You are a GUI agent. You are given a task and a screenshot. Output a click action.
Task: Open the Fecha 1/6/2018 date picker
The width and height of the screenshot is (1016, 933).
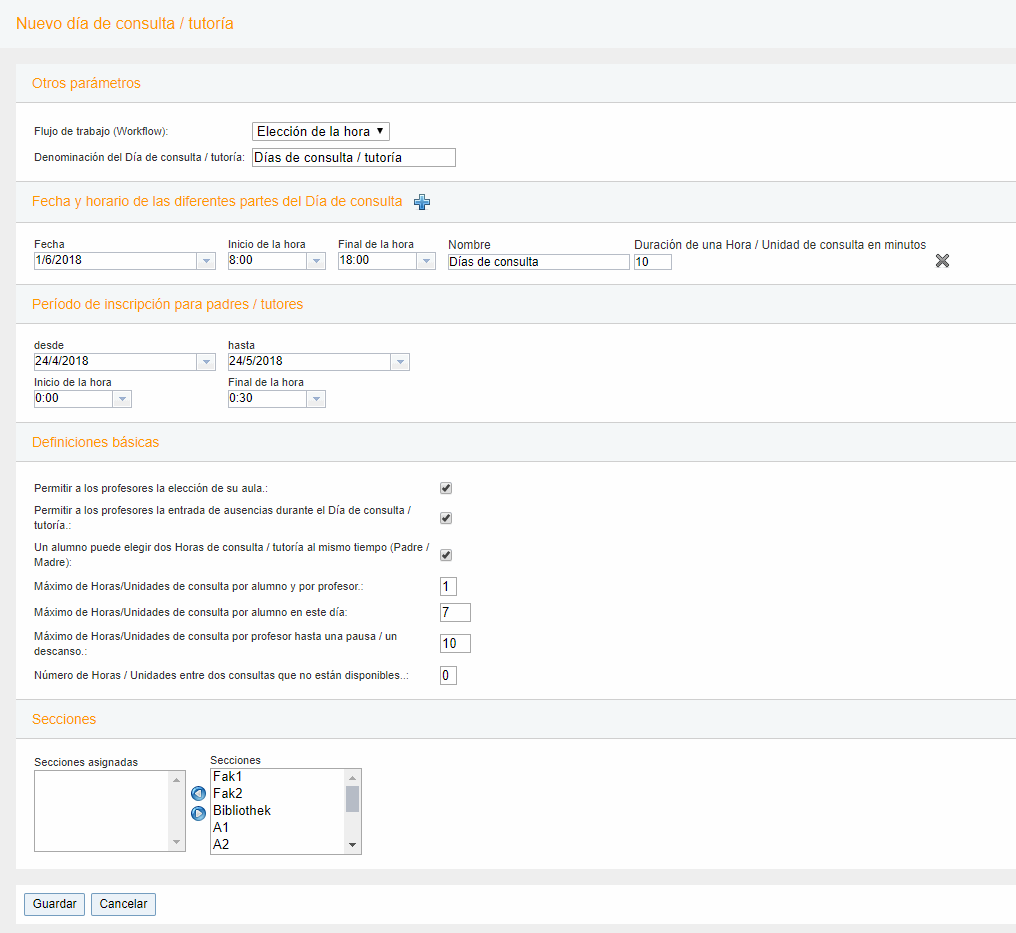pyautogui.click(x=206, y=260)
